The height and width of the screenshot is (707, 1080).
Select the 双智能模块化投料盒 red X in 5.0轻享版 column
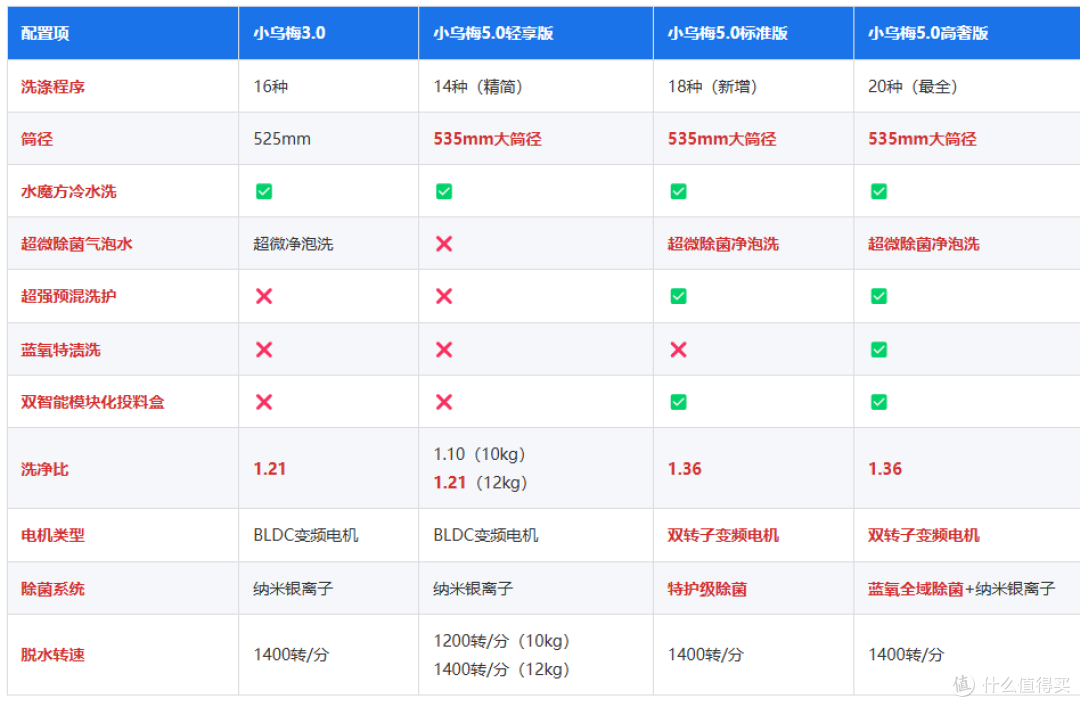(444, 402)
